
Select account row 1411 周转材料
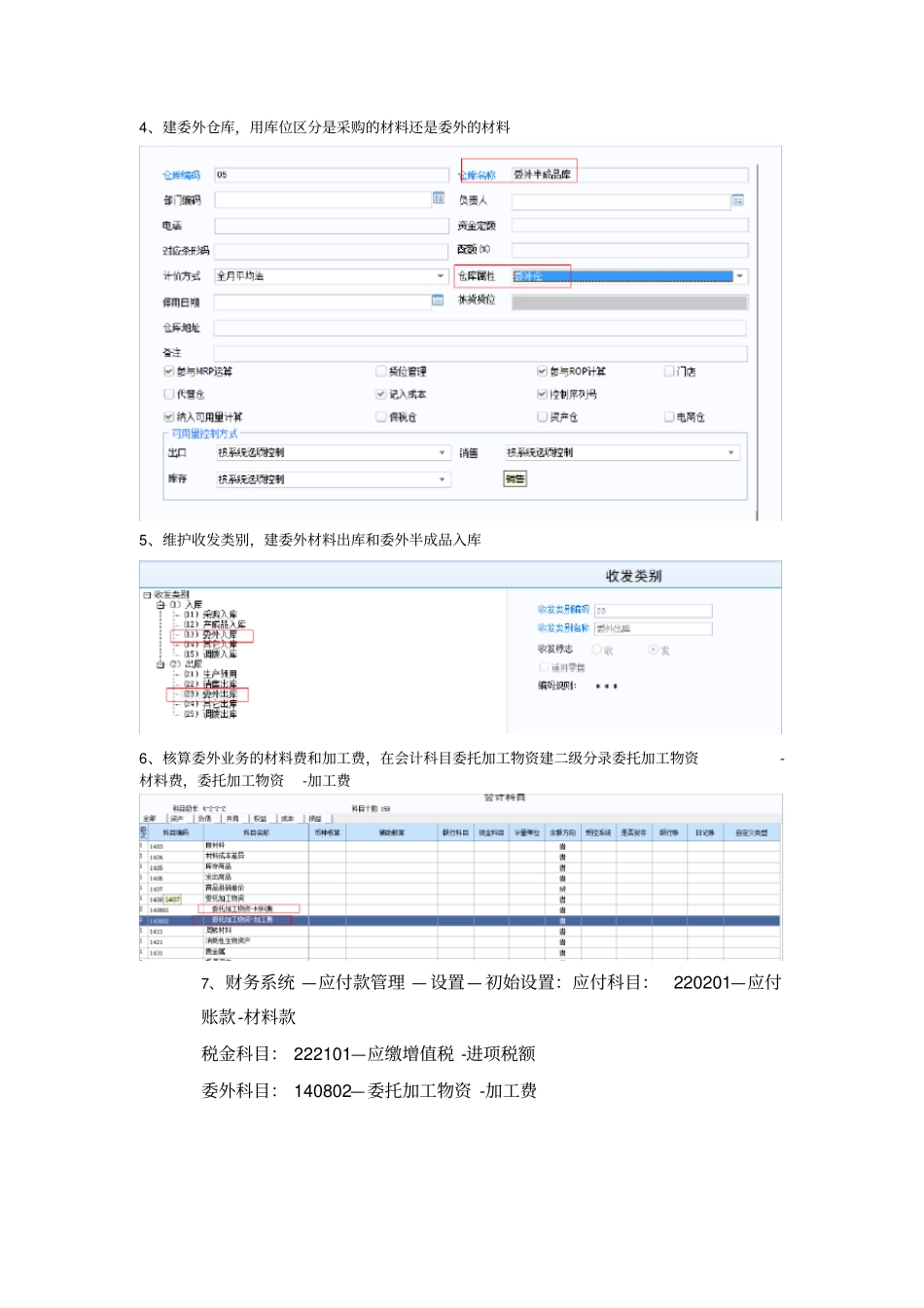click(x=462, y=931)
